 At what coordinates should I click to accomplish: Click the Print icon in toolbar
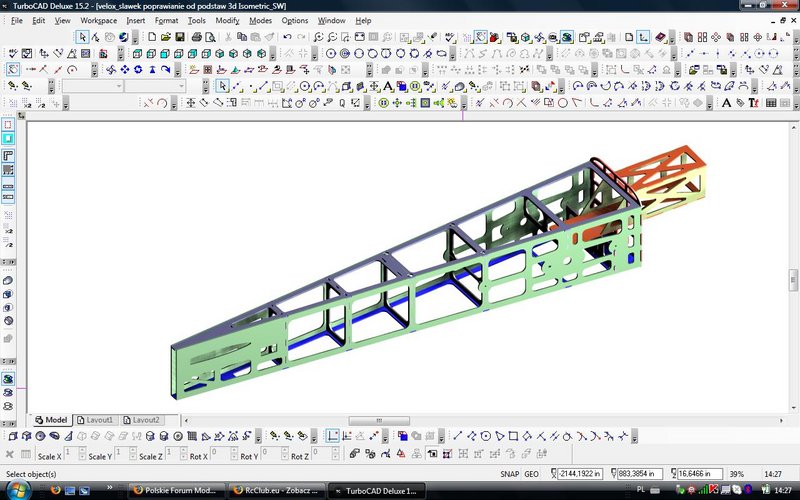196,37
